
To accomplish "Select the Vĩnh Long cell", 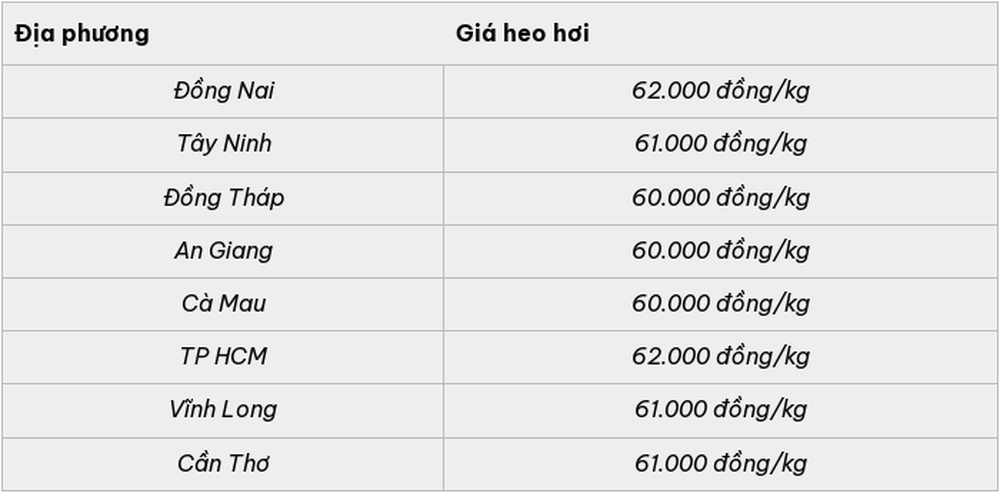I will 223,410.
